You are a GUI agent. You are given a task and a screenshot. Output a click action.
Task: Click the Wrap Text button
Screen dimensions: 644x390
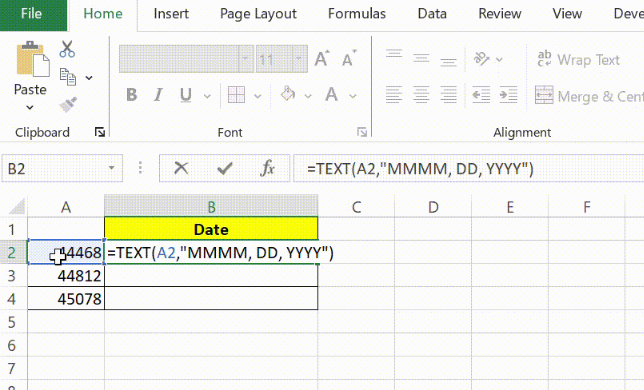(578, 60)
